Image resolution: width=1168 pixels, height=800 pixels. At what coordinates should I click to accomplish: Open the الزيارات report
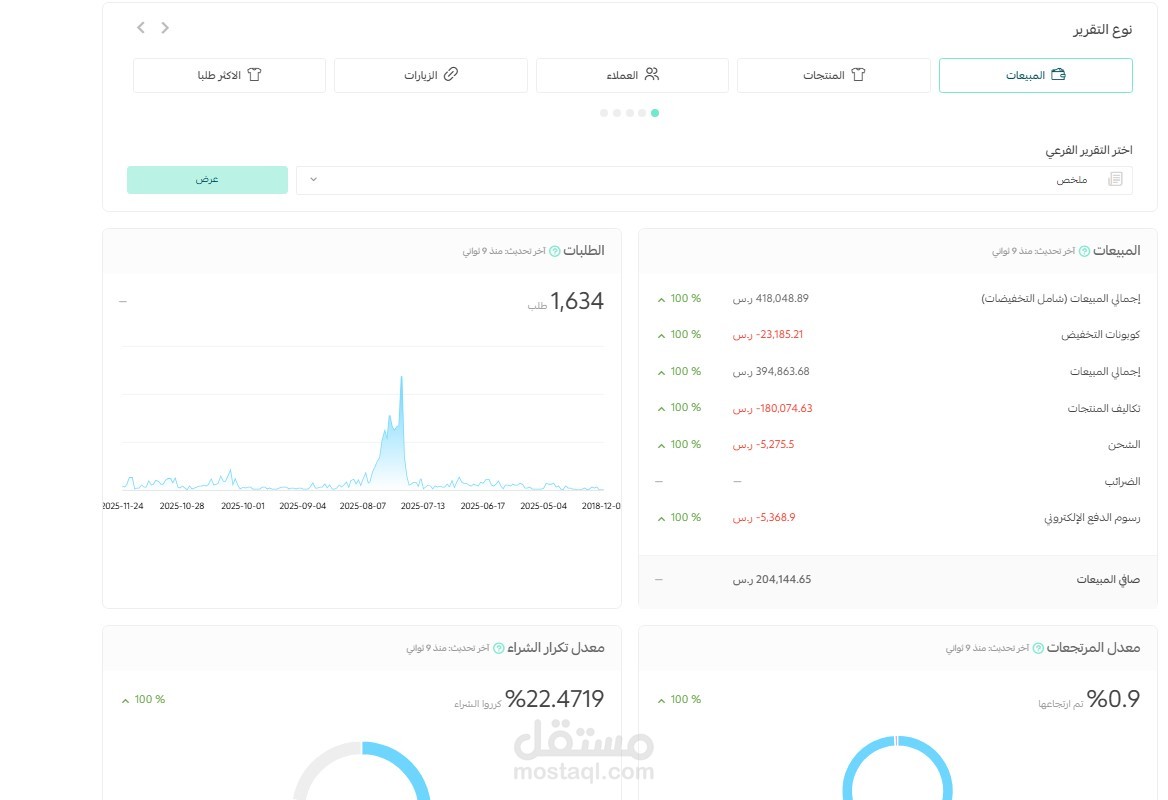430,74
